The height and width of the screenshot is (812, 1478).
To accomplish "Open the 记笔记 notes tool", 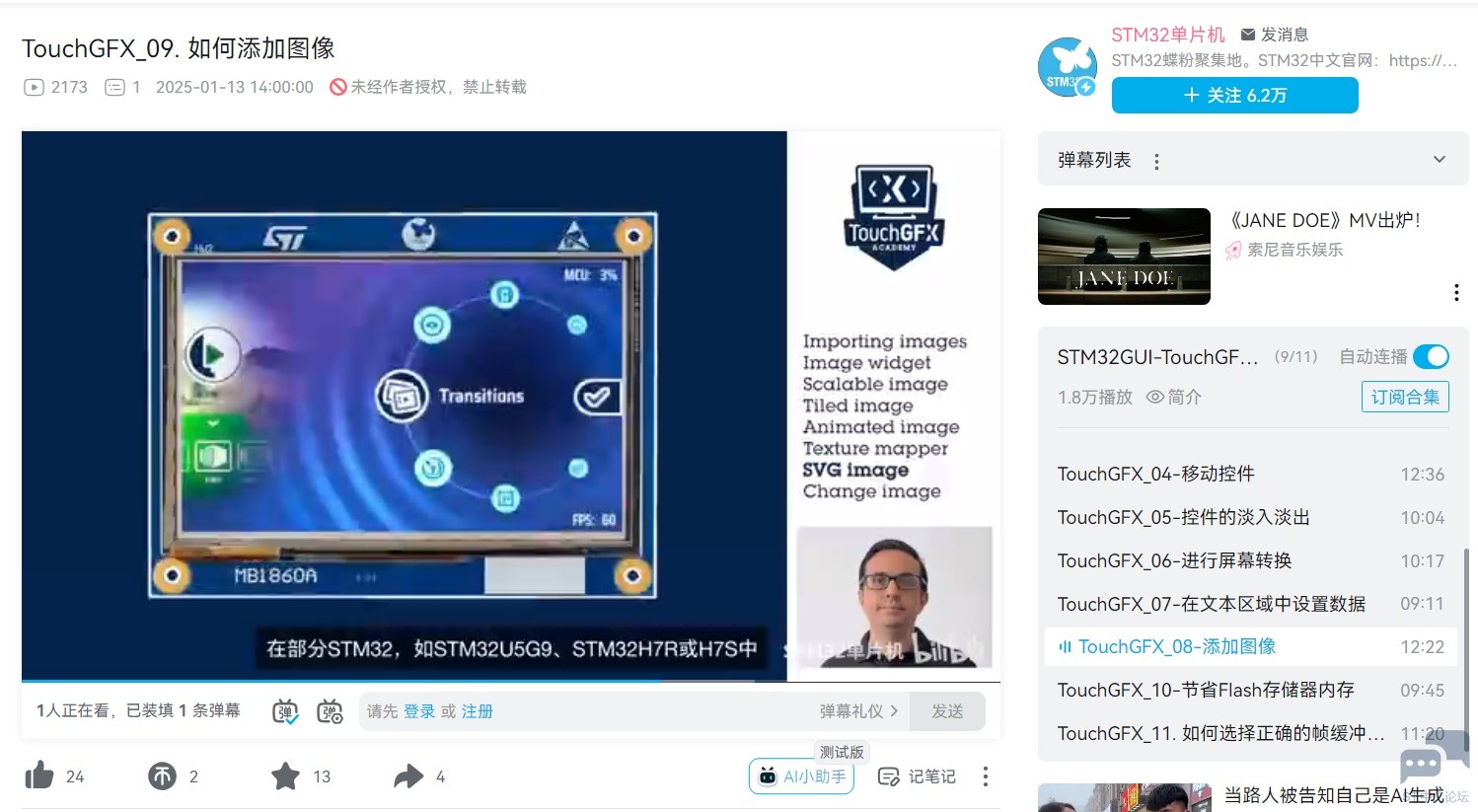I will tap(917, 776).
